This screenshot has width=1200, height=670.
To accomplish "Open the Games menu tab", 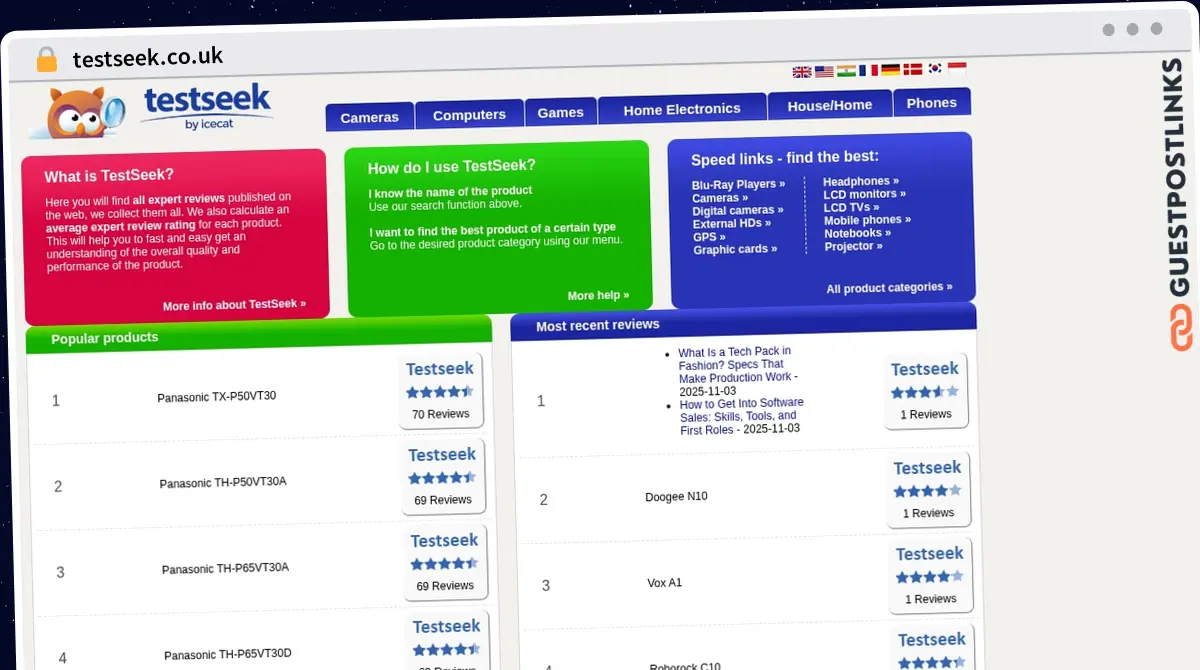I will click(560, 112).
